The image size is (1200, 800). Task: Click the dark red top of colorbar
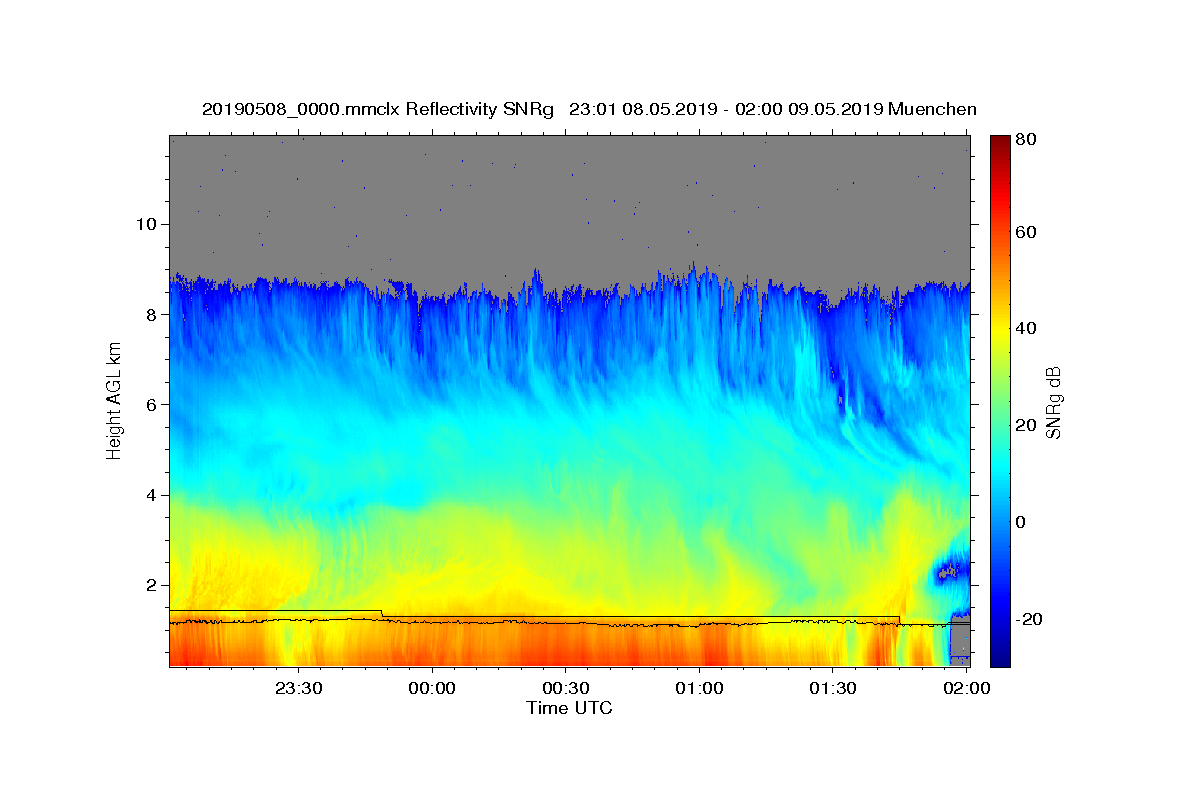pos(1000,145)
